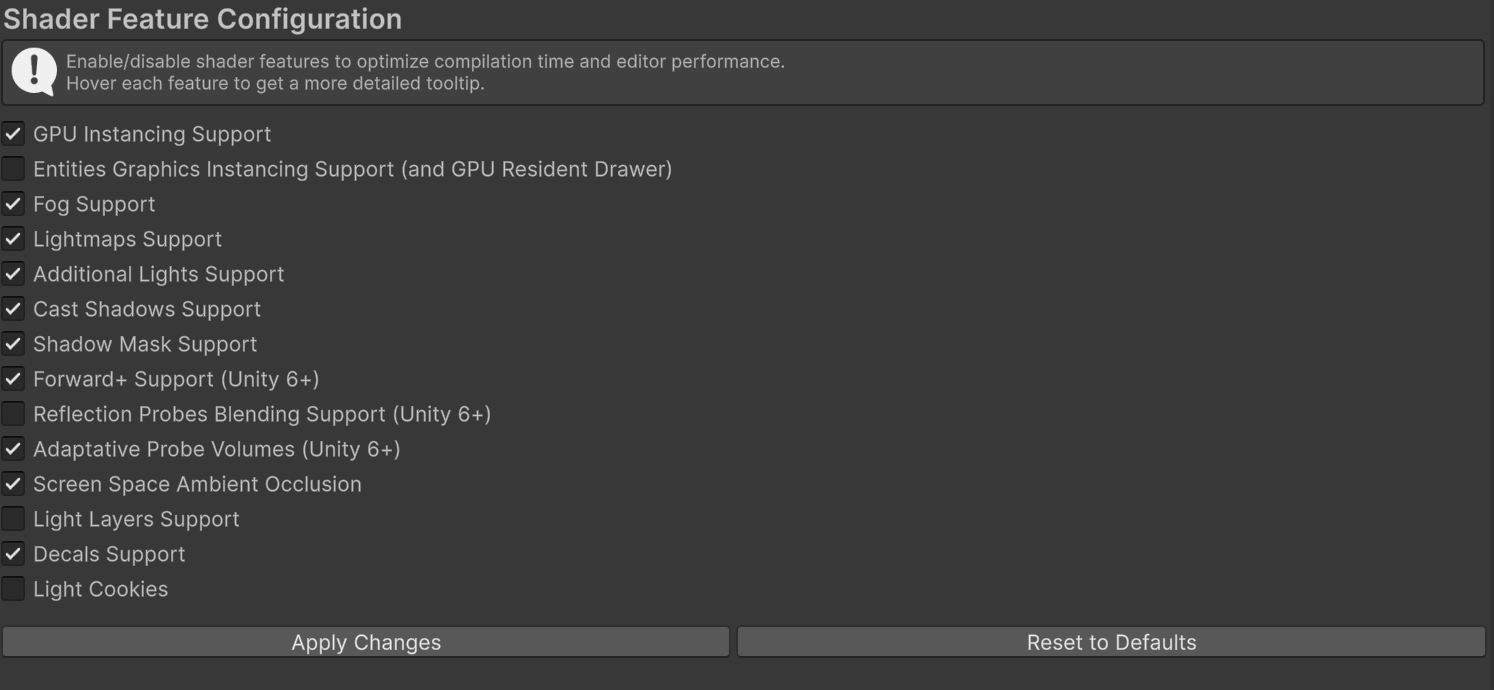Enable Reflection Probes Blending Support
The height and width of the screenshot is (690, 1494).
(13, 414)
